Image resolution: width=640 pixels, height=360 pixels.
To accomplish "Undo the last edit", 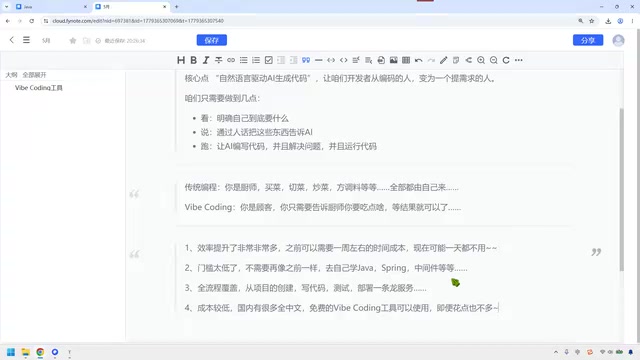I will point(419,60).
